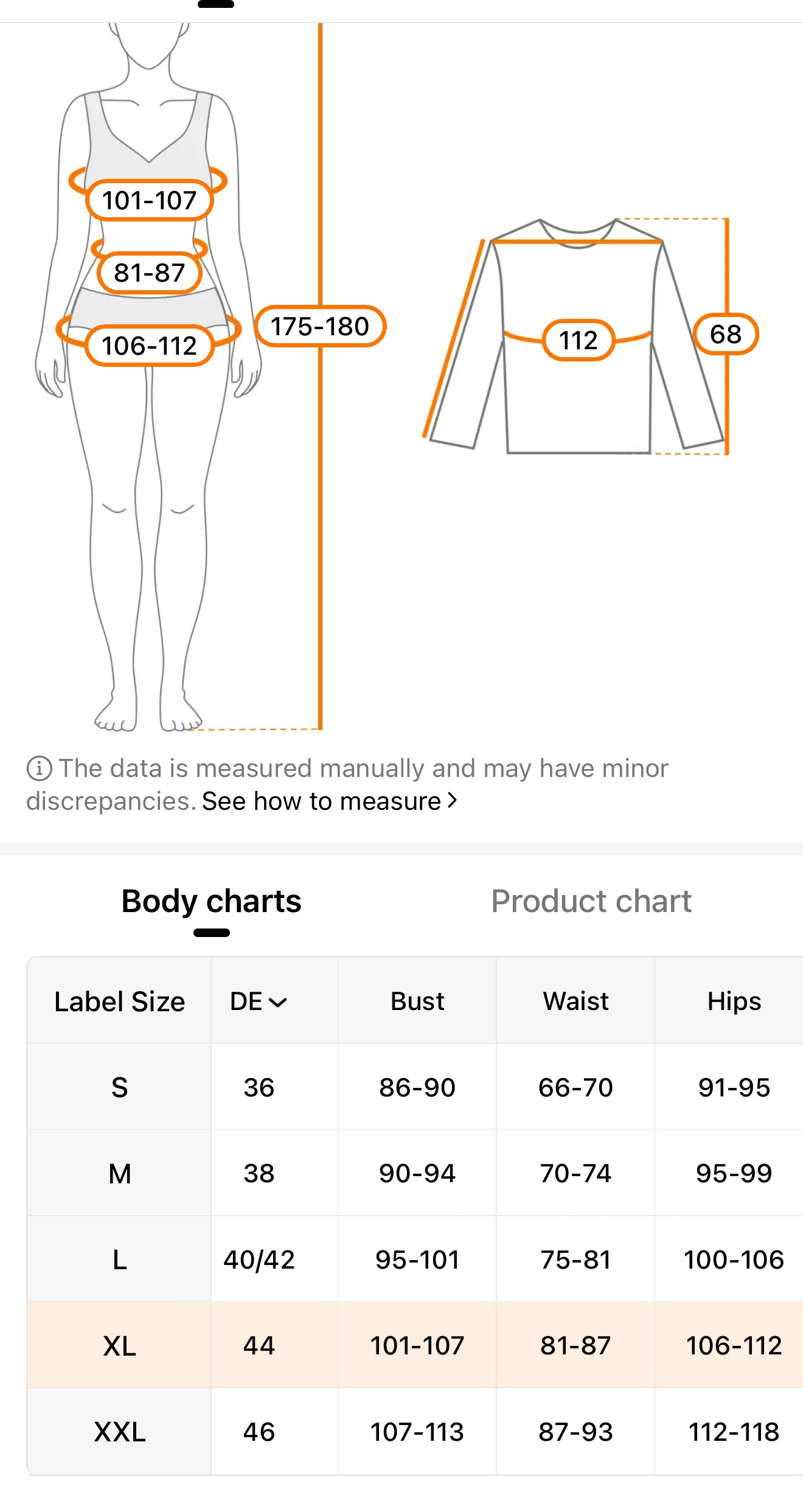
Task: Choose the XXL label size row
Action: coord(120,1432)
